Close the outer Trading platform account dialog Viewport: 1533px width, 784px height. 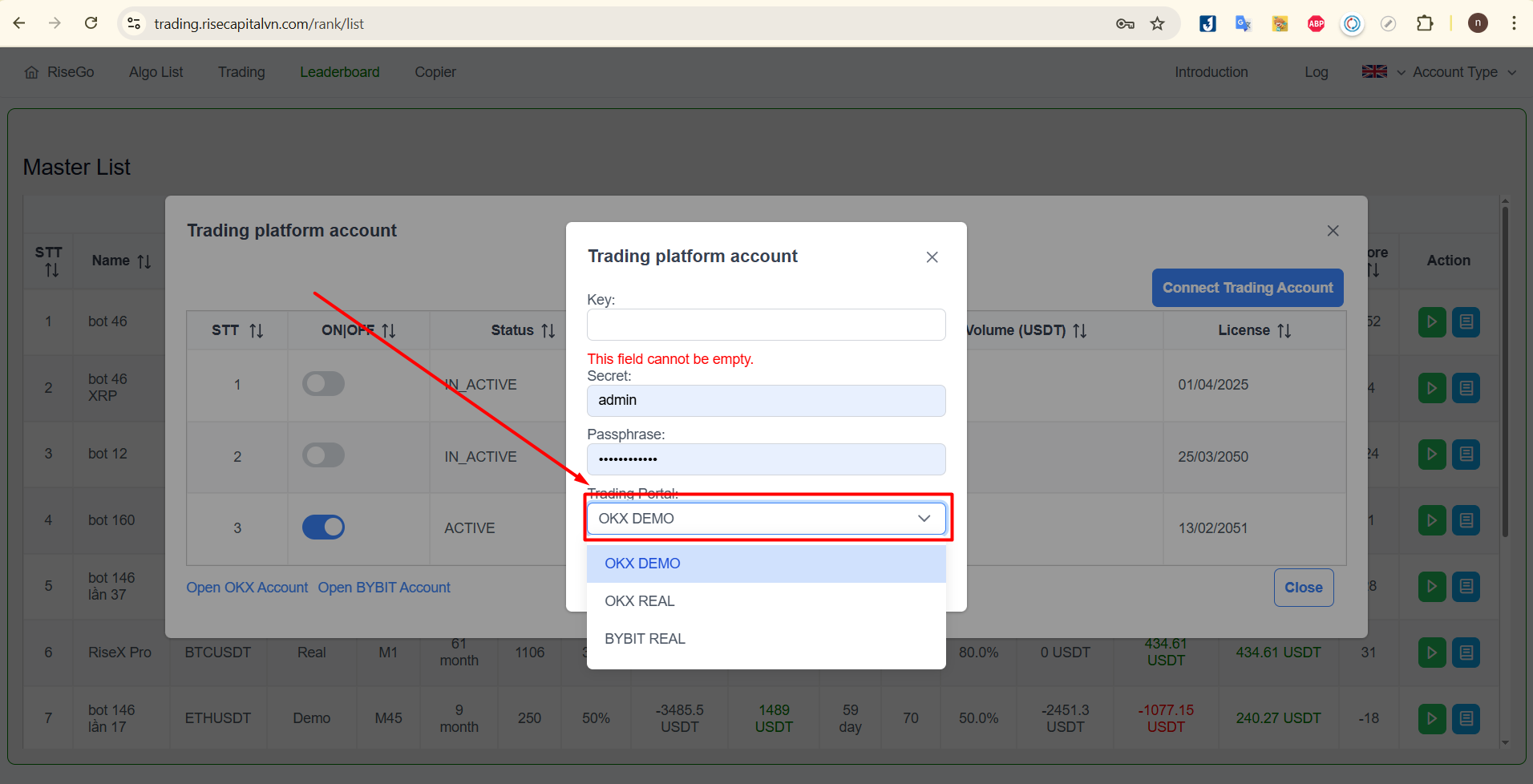tap(1333, 231)
